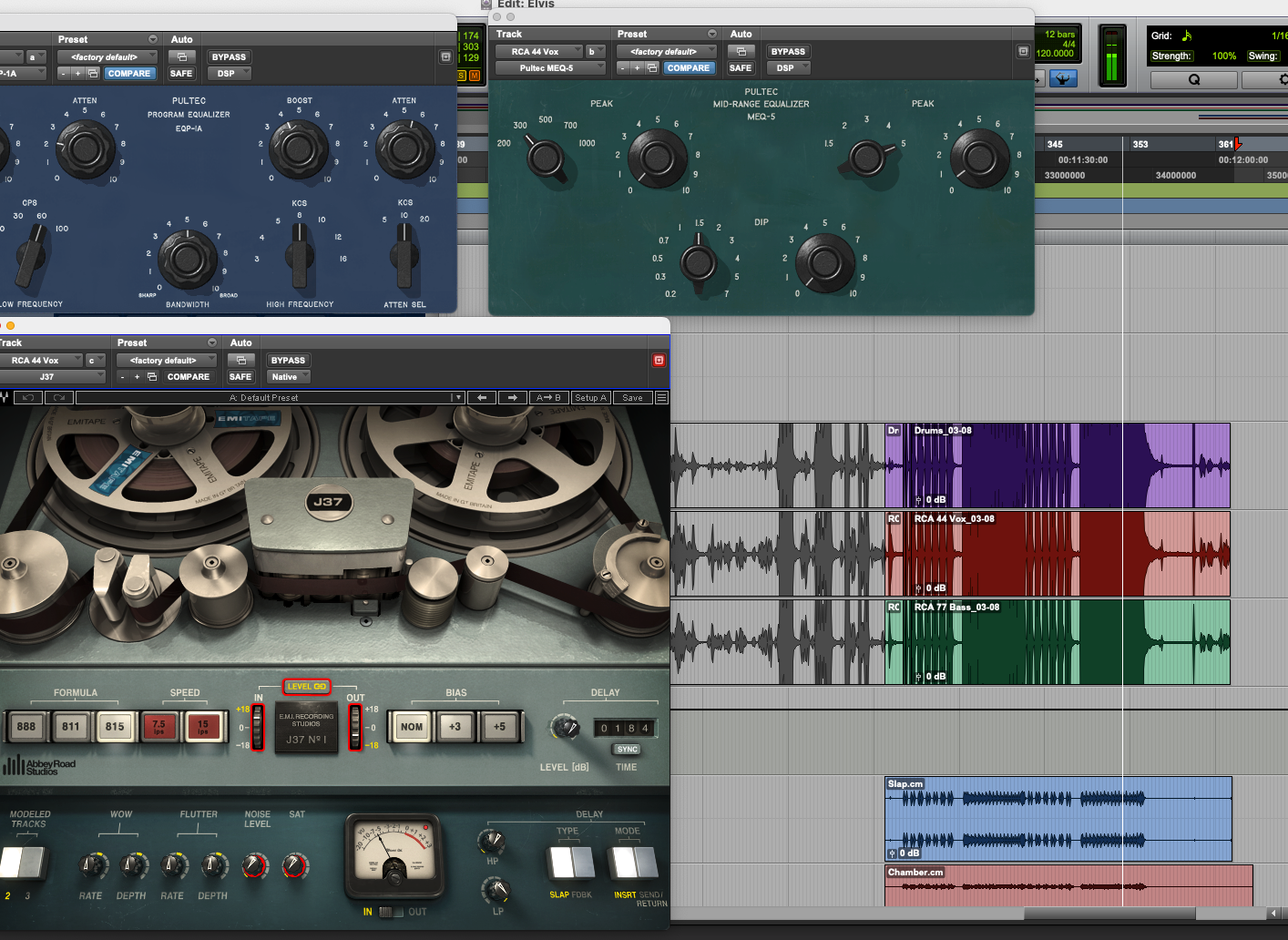Click the J37 delay LEVEL knob
1288x940 pixels.
click(x=565, y=726)
